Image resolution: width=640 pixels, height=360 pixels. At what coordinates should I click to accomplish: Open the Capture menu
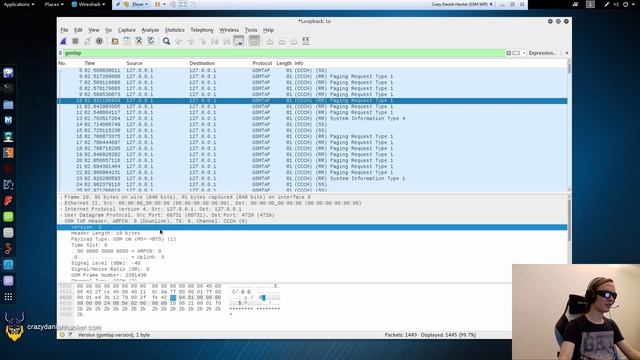[127, 30]
